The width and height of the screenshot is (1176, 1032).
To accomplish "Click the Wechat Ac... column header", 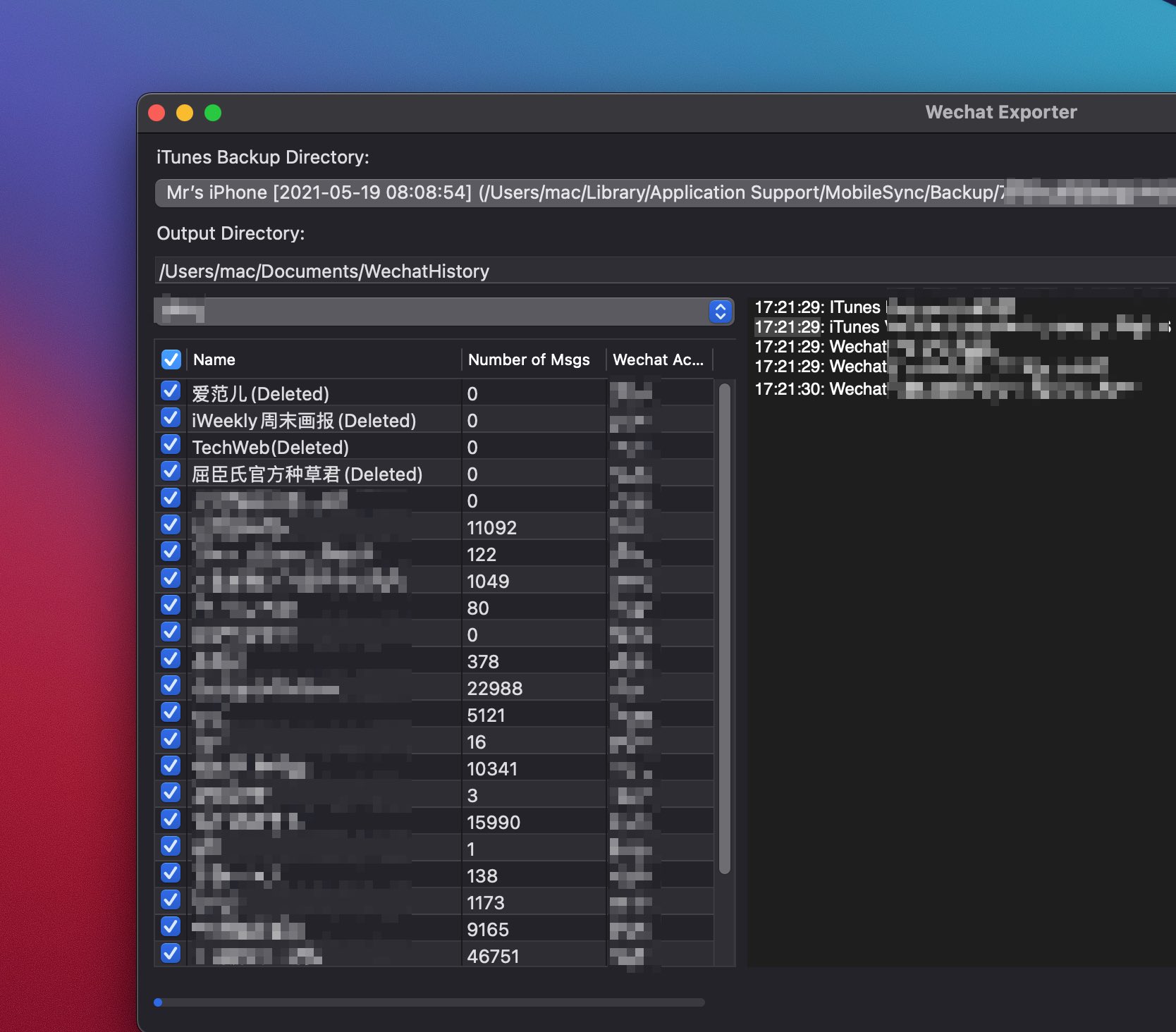I will [x=658, y=360].
